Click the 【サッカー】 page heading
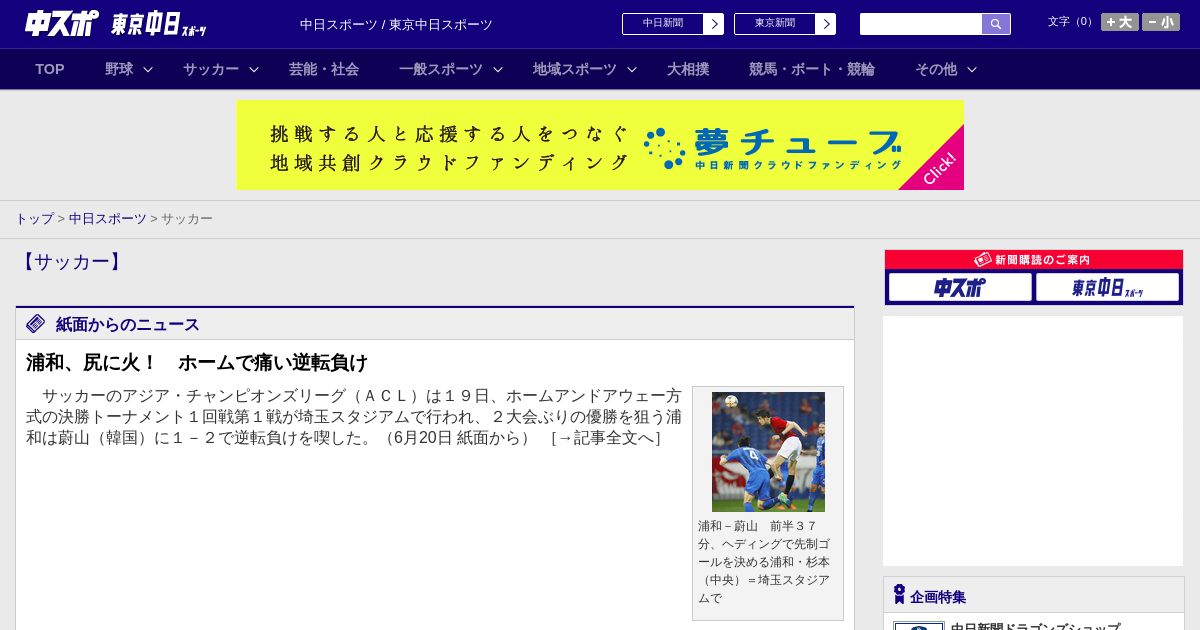 tap(72, 262)
